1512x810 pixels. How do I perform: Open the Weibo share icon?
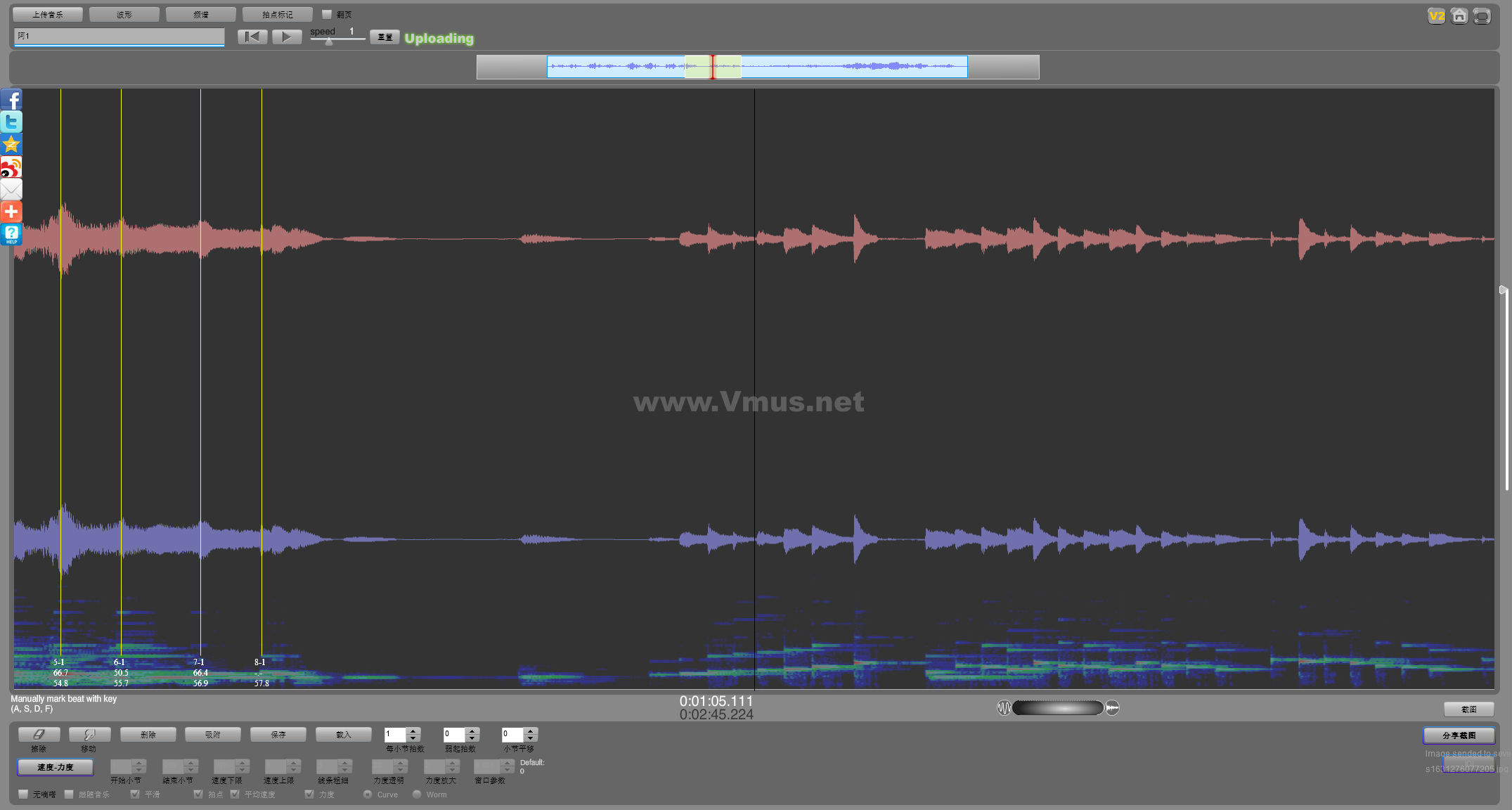[11, 167]
